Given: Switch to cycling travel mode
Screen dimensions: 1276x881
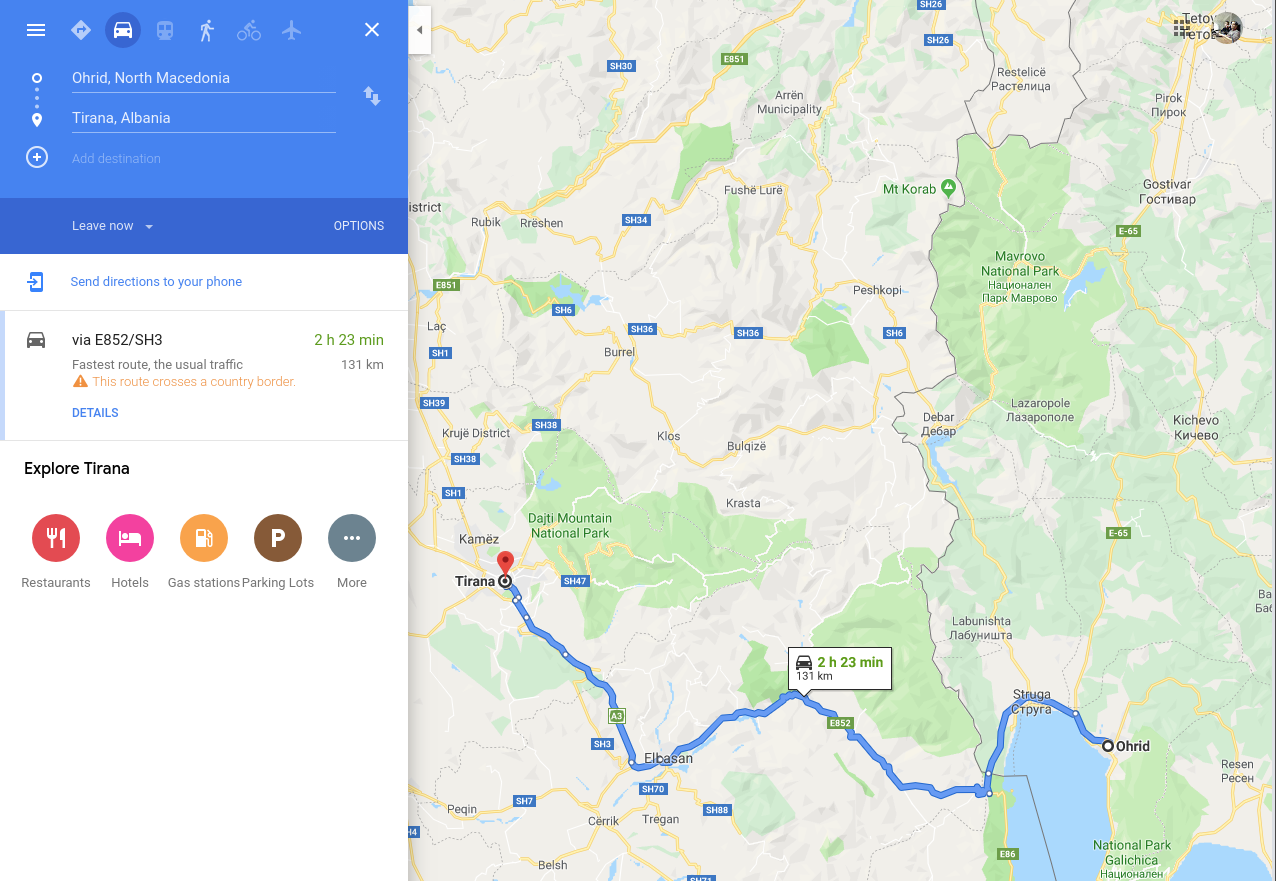Looking at the screenshot, I should coord(249,30).
